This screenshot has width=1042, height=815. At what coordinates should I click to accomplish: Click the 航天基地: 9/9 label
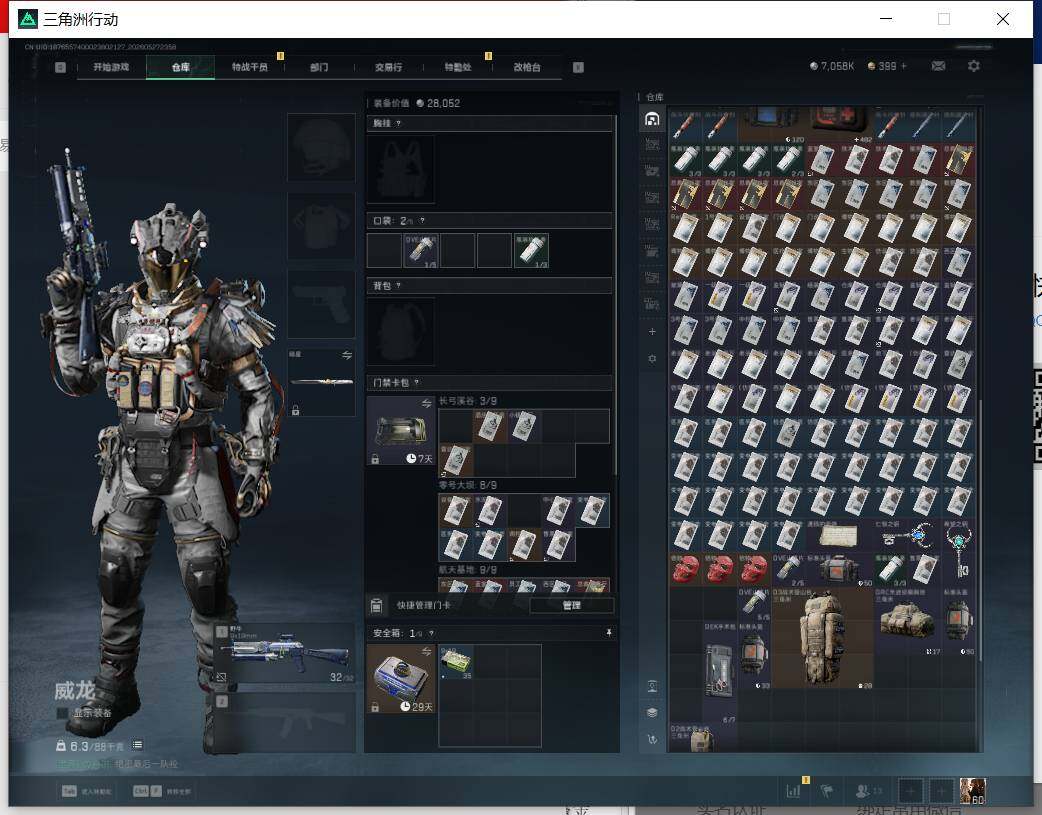468,570
